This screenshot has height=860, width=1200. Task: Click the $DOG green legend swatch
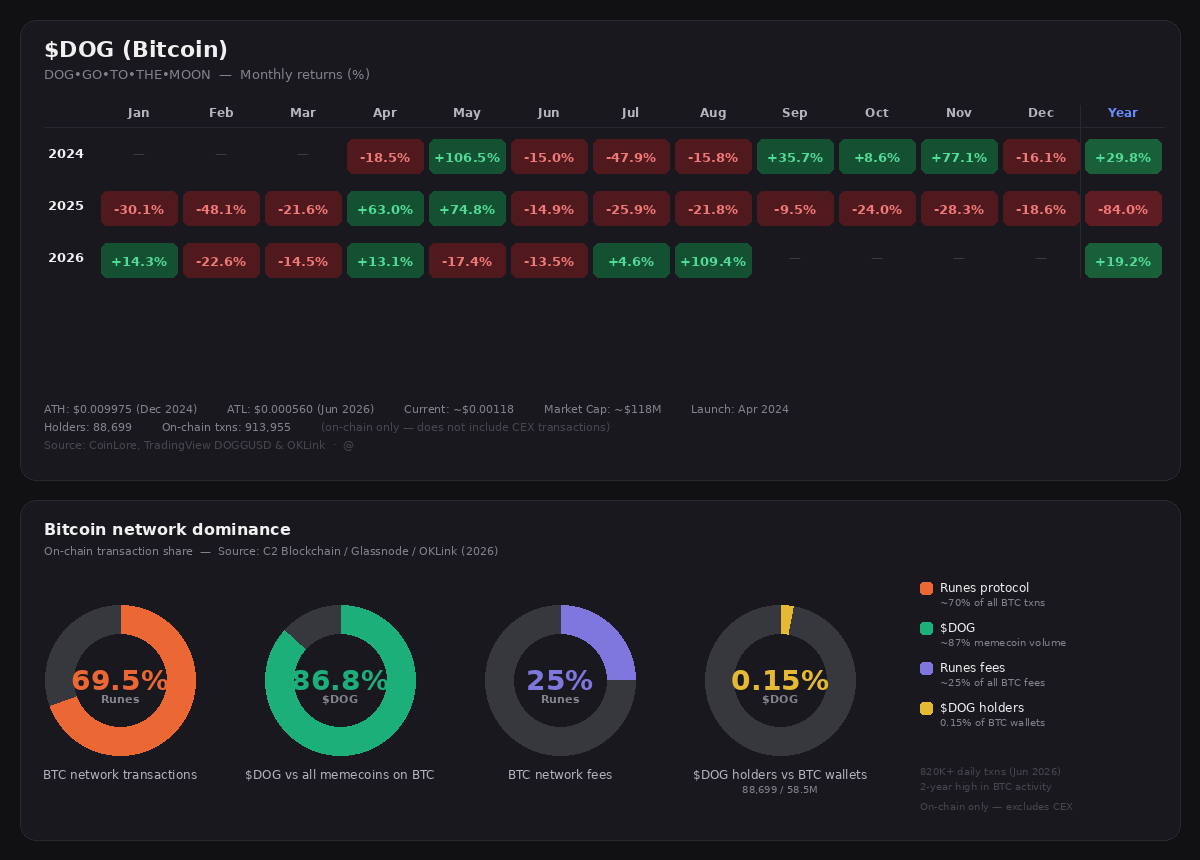(x=926, y=628)
